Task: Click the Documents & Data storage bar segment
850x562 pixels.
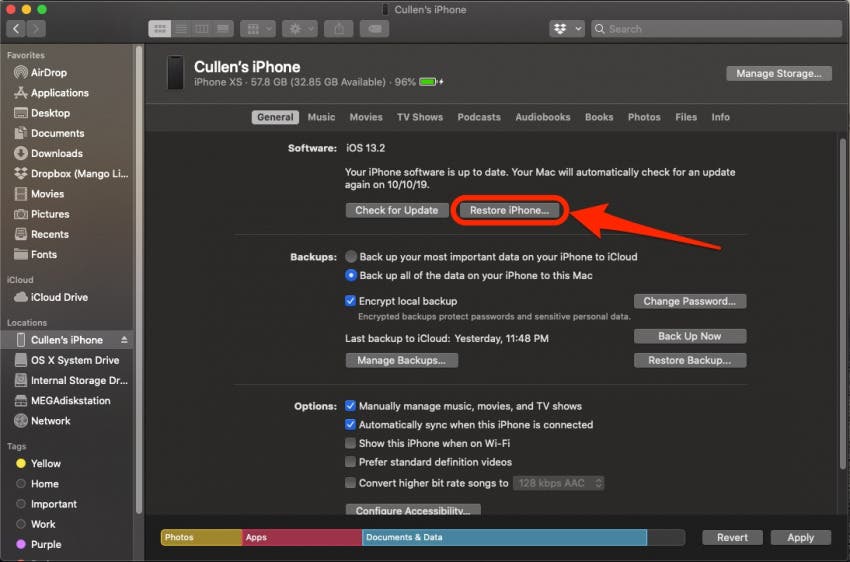Action: click(x=504, y=537)
